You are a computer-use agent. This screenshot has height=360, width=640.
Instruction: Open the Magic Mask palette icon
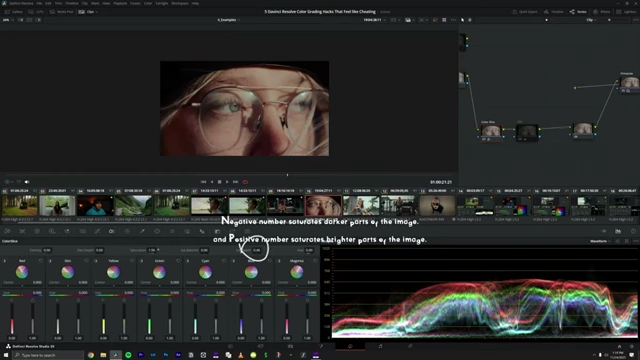187,231
